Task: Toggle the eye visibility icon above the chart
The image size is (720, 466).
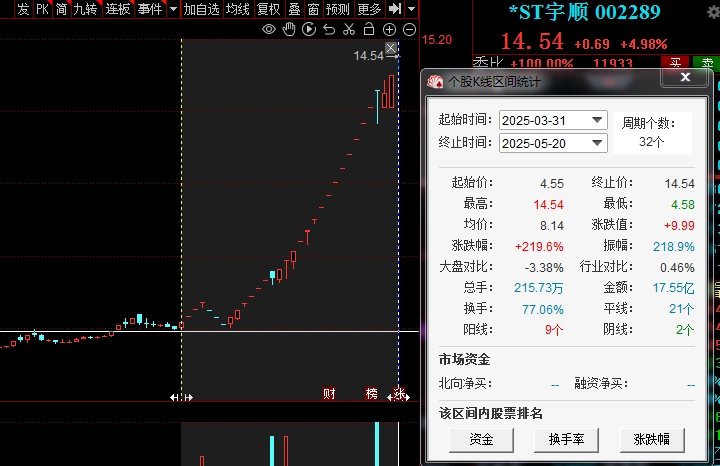Action: [x=269, y=30]
